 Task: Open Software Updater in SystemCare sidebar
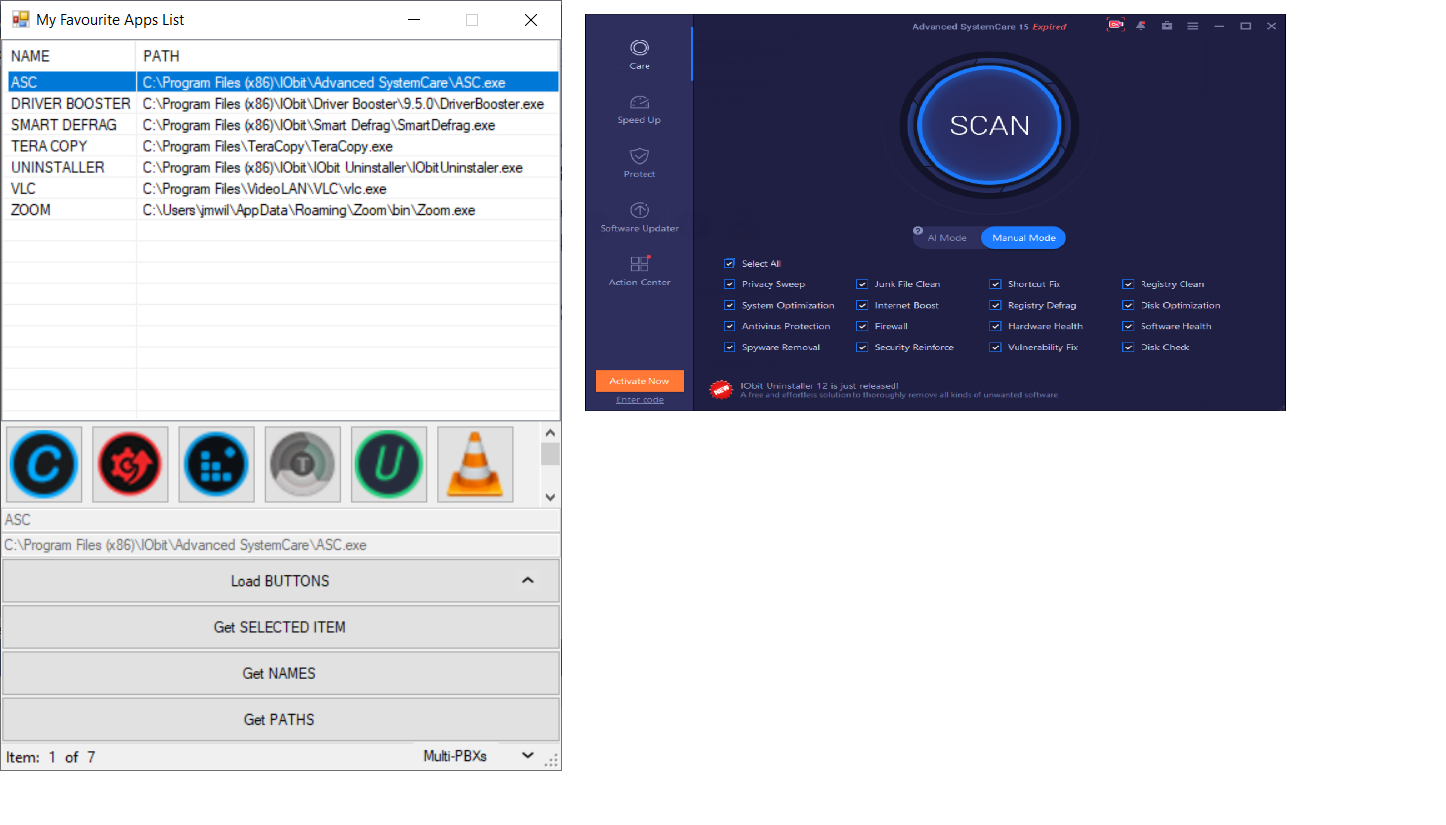(639, 216)
